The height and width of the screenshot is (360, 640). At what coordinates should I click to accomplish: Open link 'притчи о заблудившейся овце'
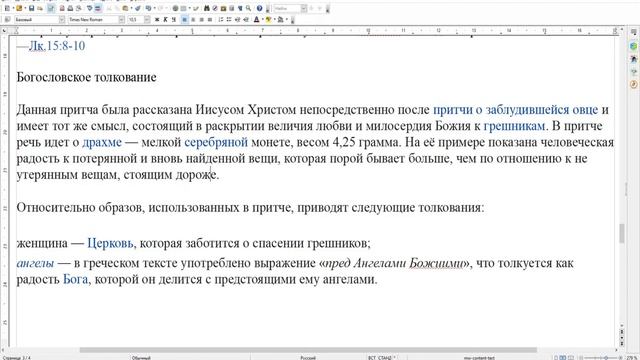515,110
